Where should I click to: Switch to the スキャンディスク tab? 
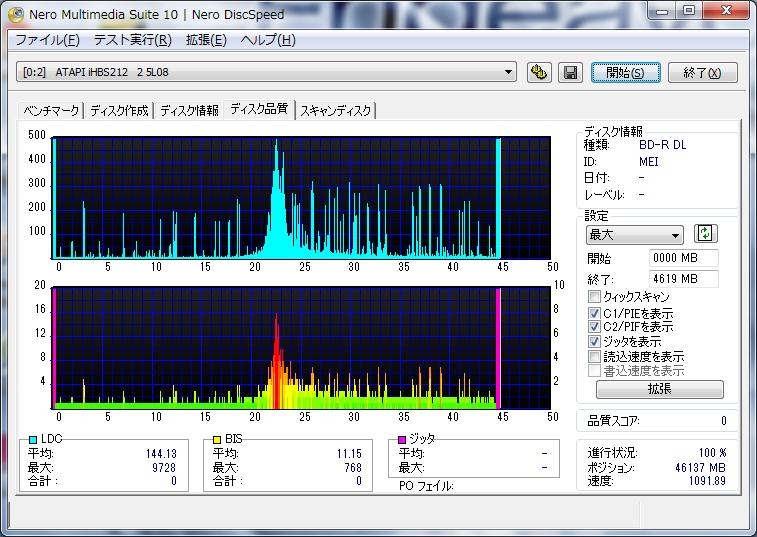pos(336,111)
